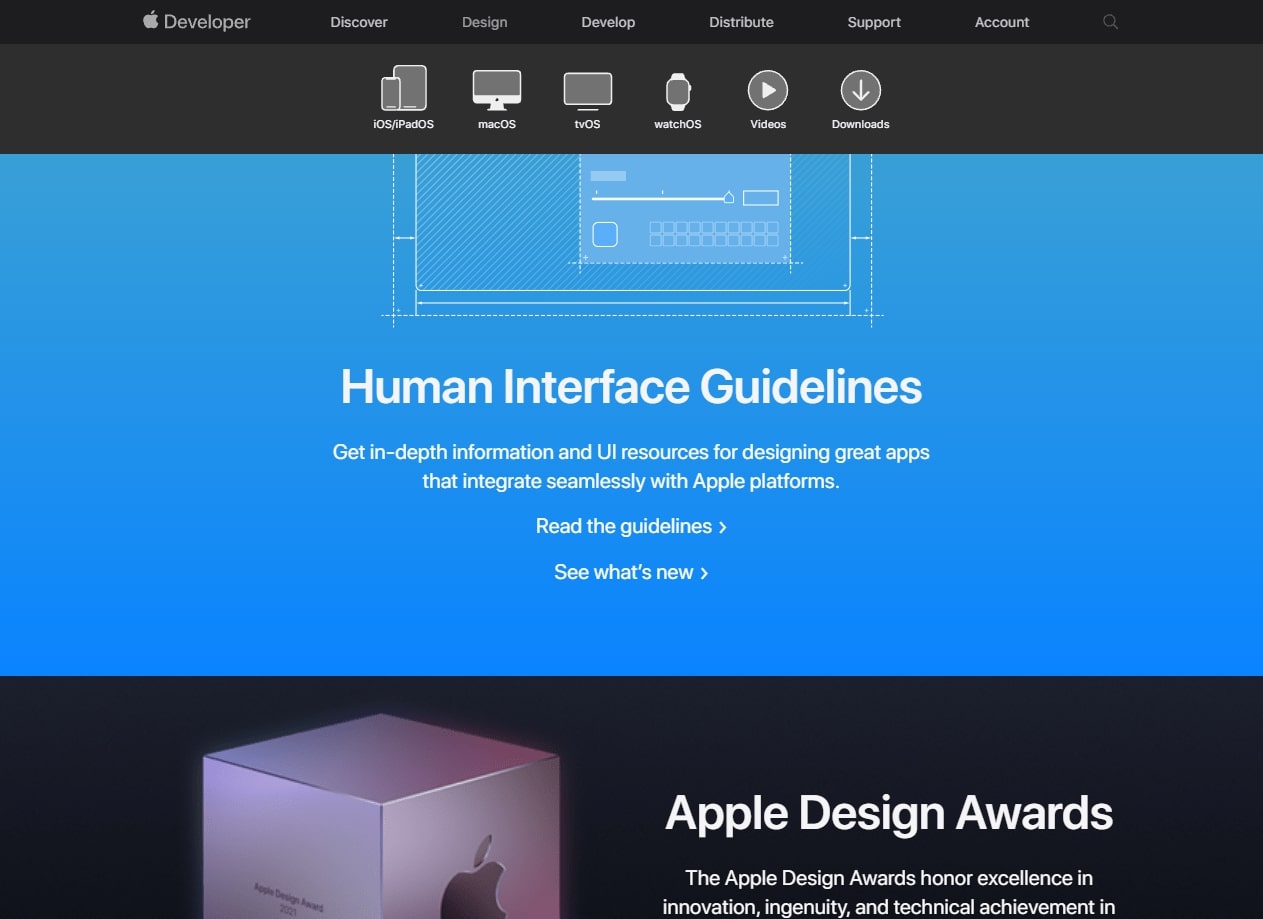The image size is (1263, 919).
Task: Open the Discover menu
Action: (359, 22)
